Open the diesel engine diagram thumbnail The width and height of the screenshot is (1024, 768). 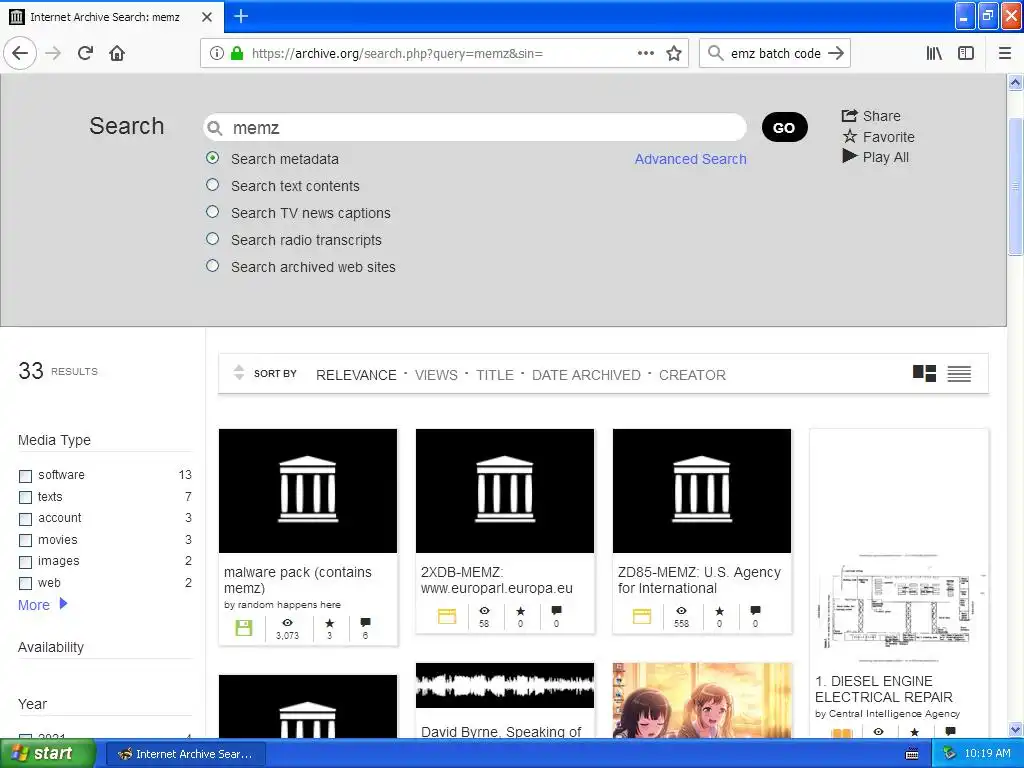coord(899,608)
